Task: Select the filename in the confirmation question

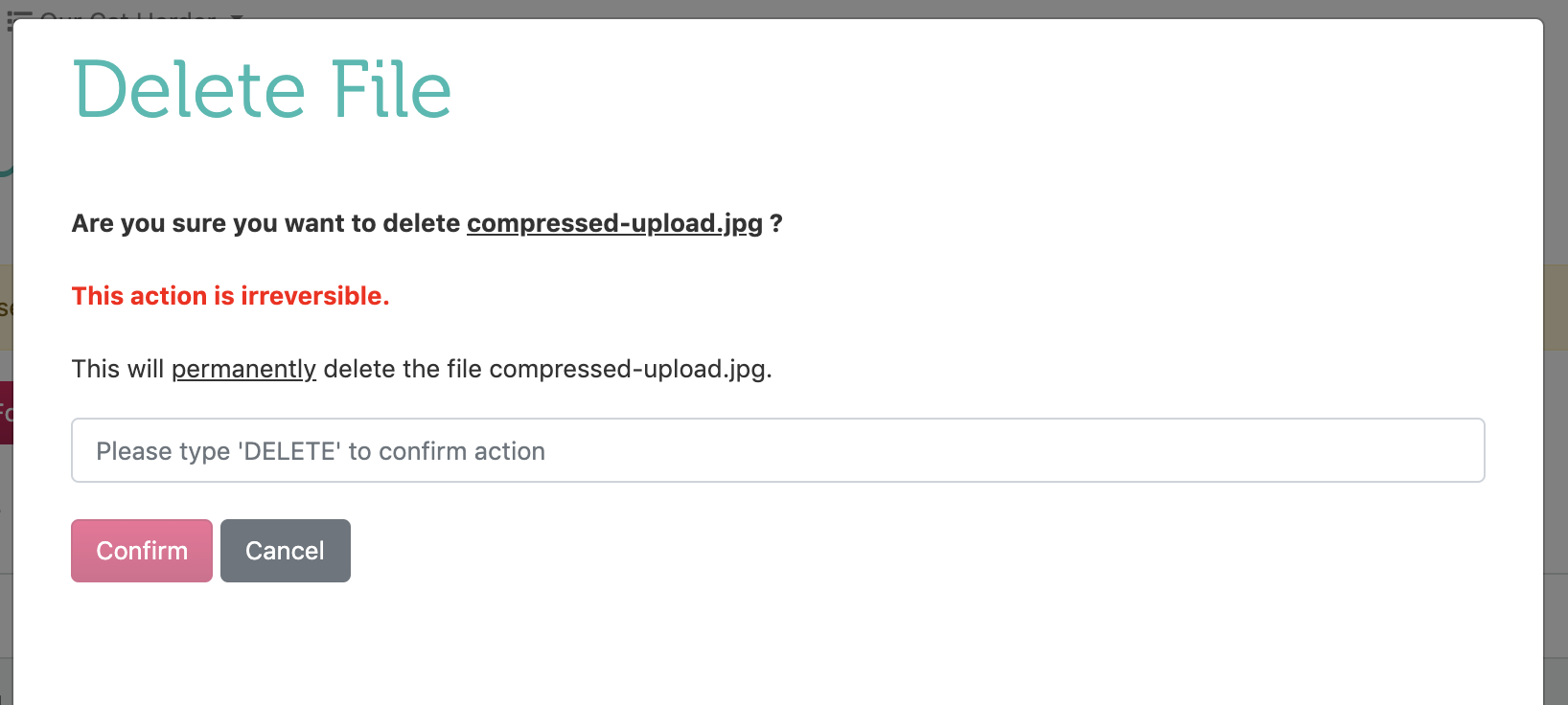Action: tap(614, 223)
